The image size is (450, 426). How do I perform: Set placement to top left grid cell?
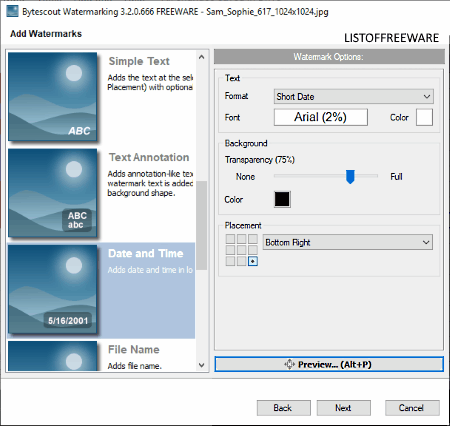tap(230, 239)
